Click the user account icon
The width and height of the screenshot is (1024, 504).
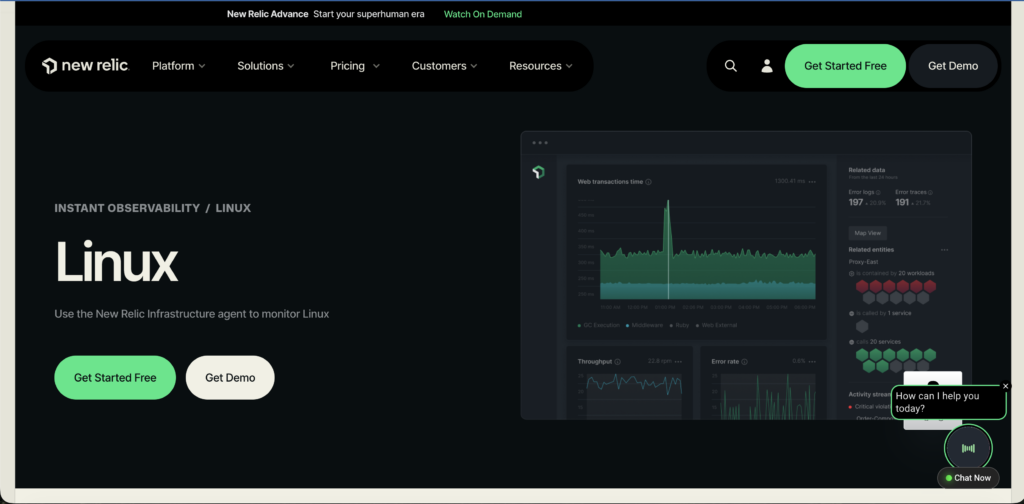(x=767, y=66)
